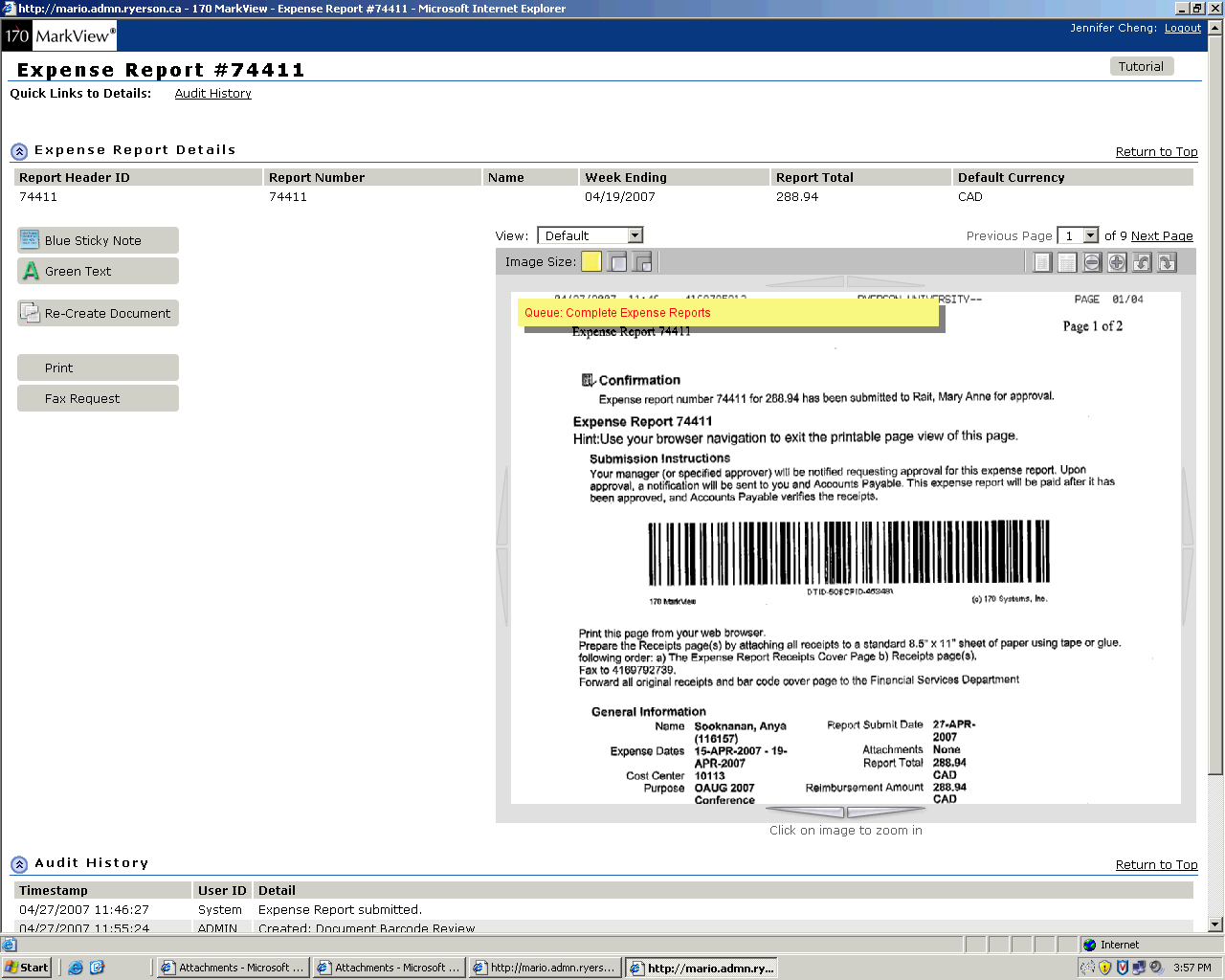Rotate the document image clockwise
Viewport: 1225px width, 980px height.
(1167, 262)
